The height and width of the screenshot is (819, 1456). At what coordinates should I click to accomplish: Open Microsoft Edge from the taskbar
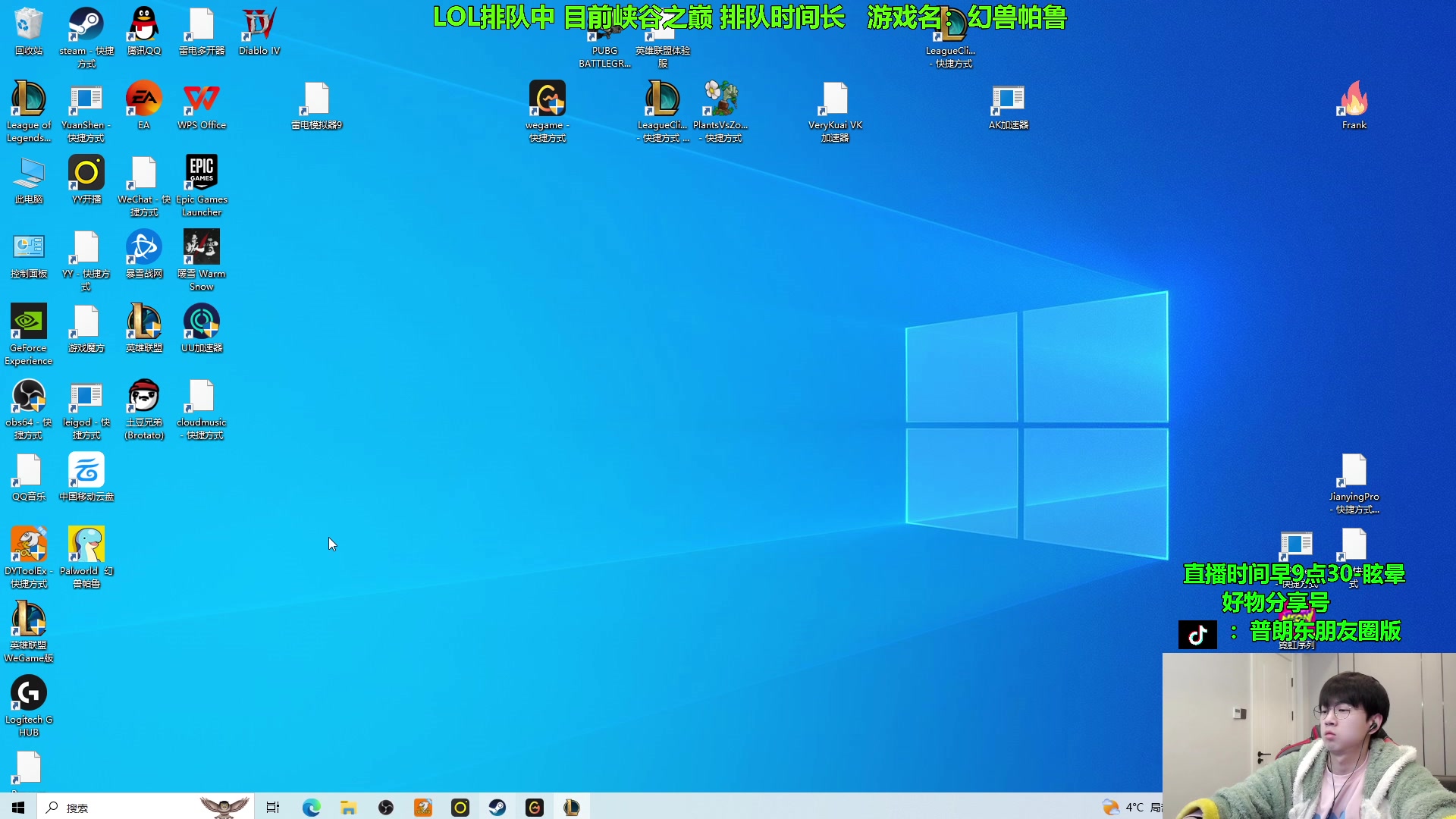tap(311, 807)
